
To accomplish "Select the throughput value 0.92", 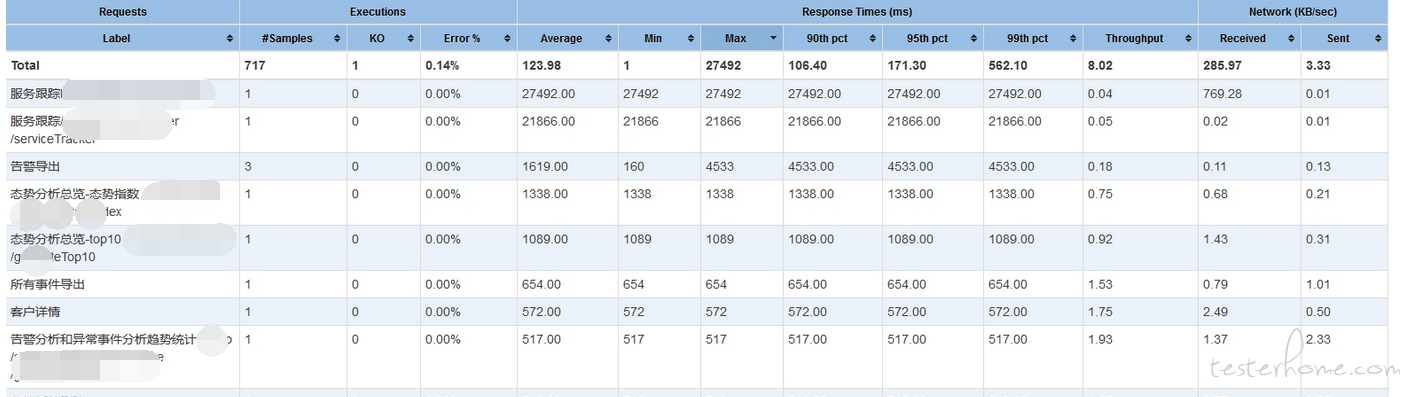I will [x=1099, y=240].
